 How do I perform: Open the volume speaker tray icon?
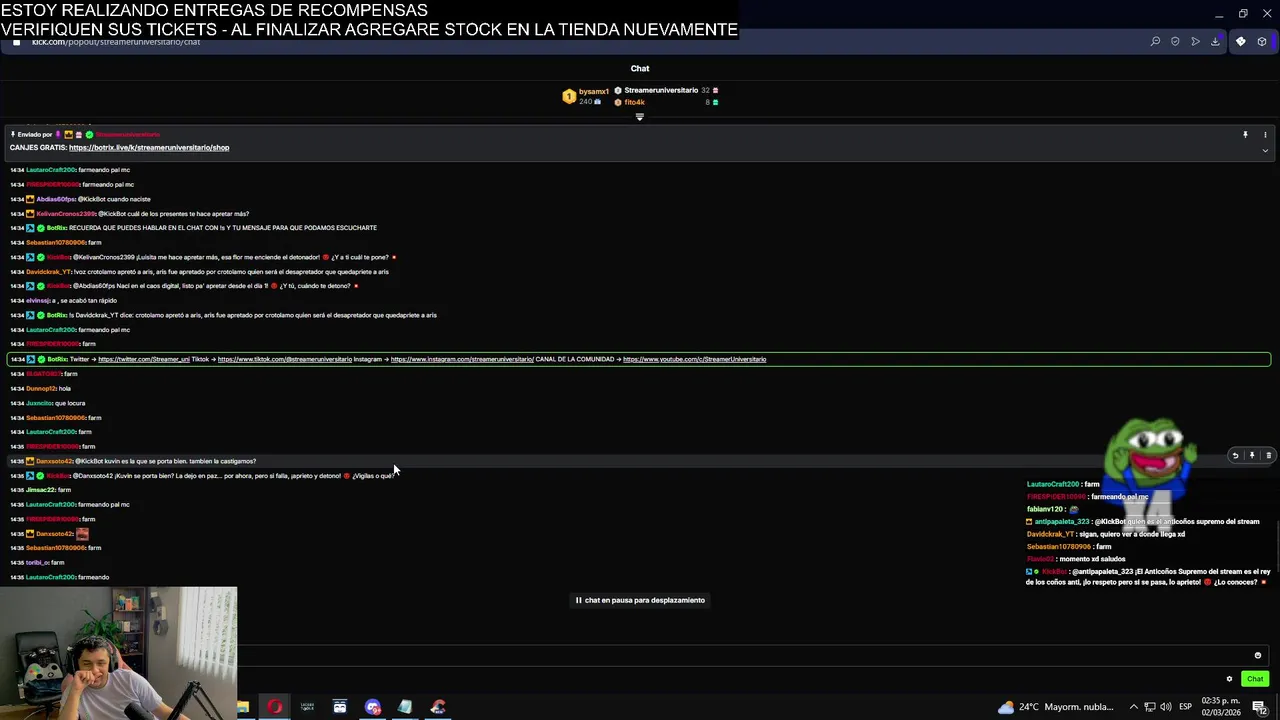point(1166,707)
